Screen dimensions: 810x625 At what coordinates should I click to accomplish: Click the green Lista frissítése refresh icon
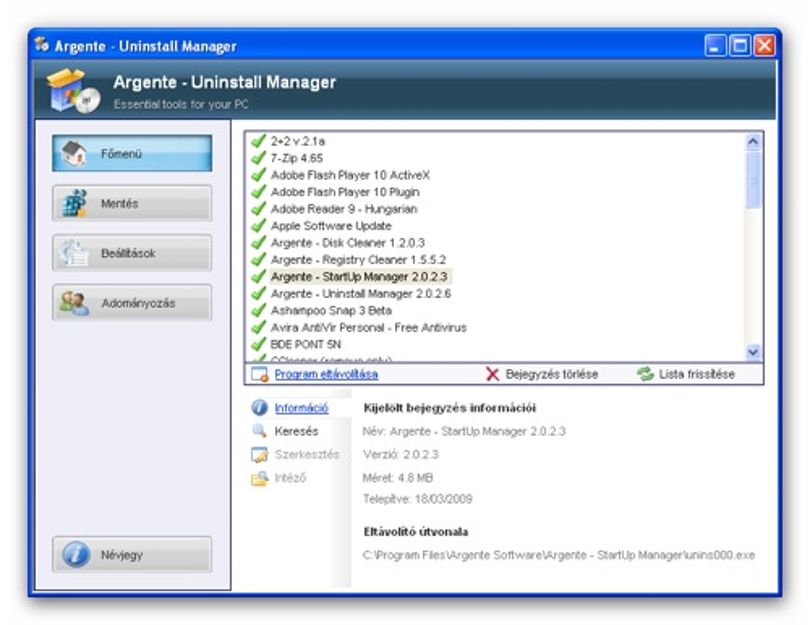pos(645,374)
